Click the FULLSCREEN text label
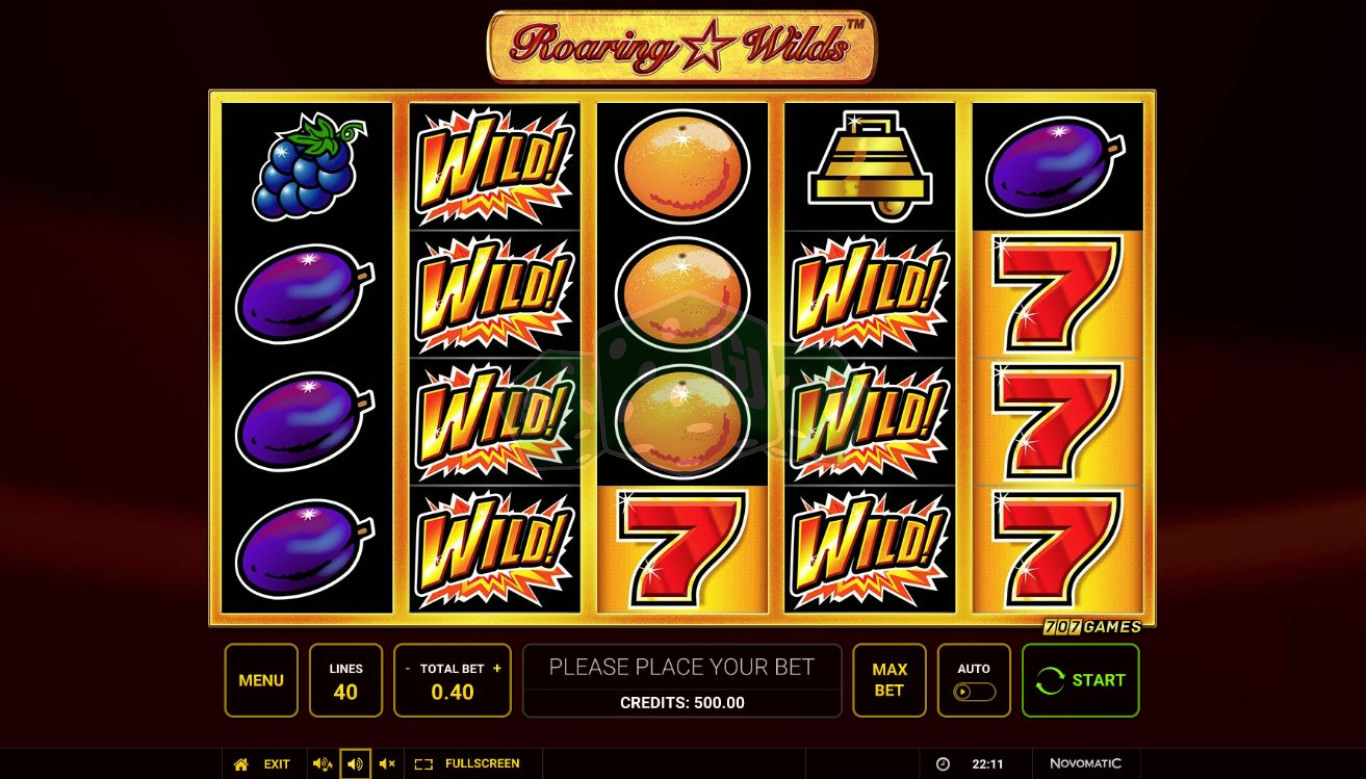This screenshot has height=779, width=1366. point(482,764)
